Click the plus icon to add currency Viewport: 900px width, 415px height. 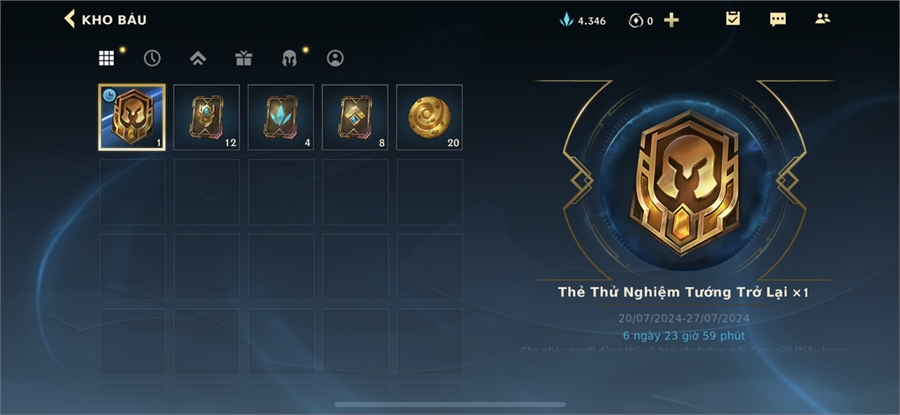pyautogui.click(x=671, y=21)
